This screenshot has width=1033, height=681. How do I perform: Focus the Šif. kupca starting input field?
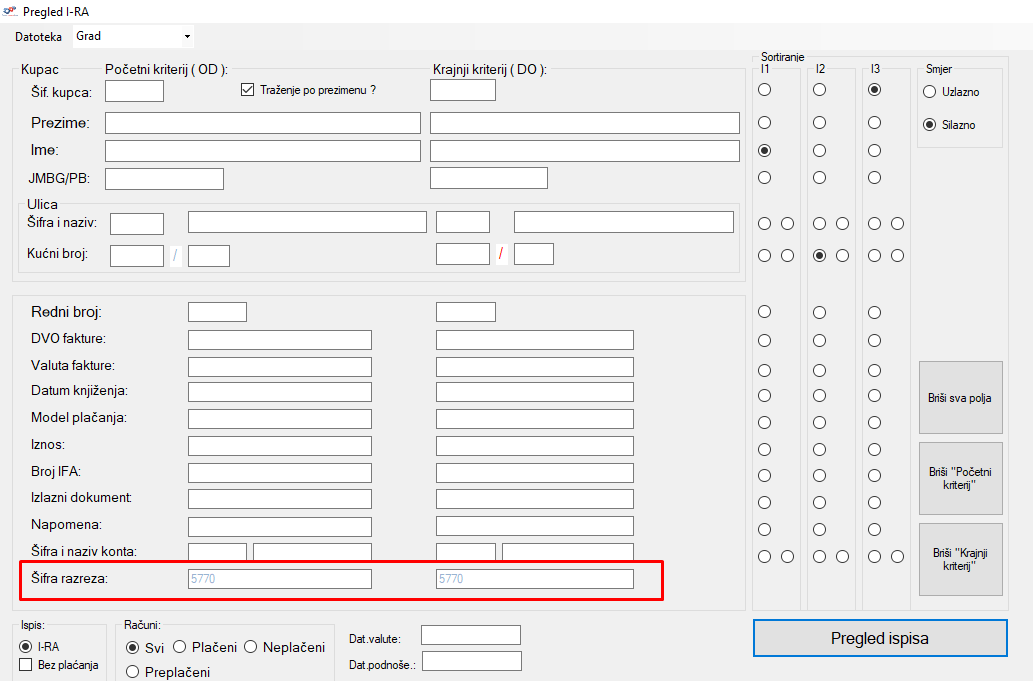(x=134, y=91)
